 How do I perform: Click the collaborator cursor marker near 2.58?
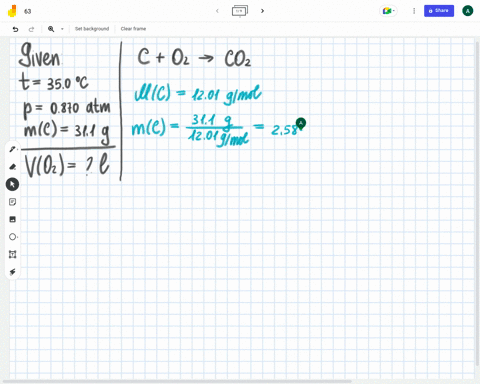[301, 124]
